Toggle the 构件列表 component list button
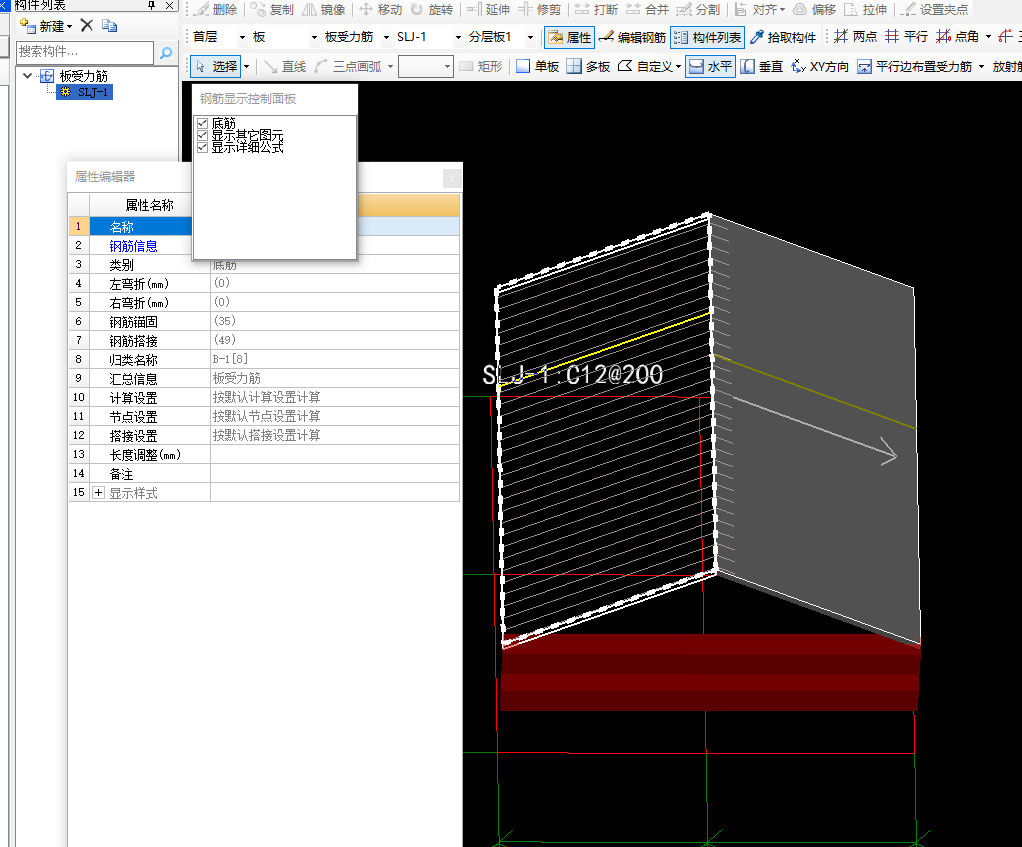The image size is (1022, 847). click(707, 37)
